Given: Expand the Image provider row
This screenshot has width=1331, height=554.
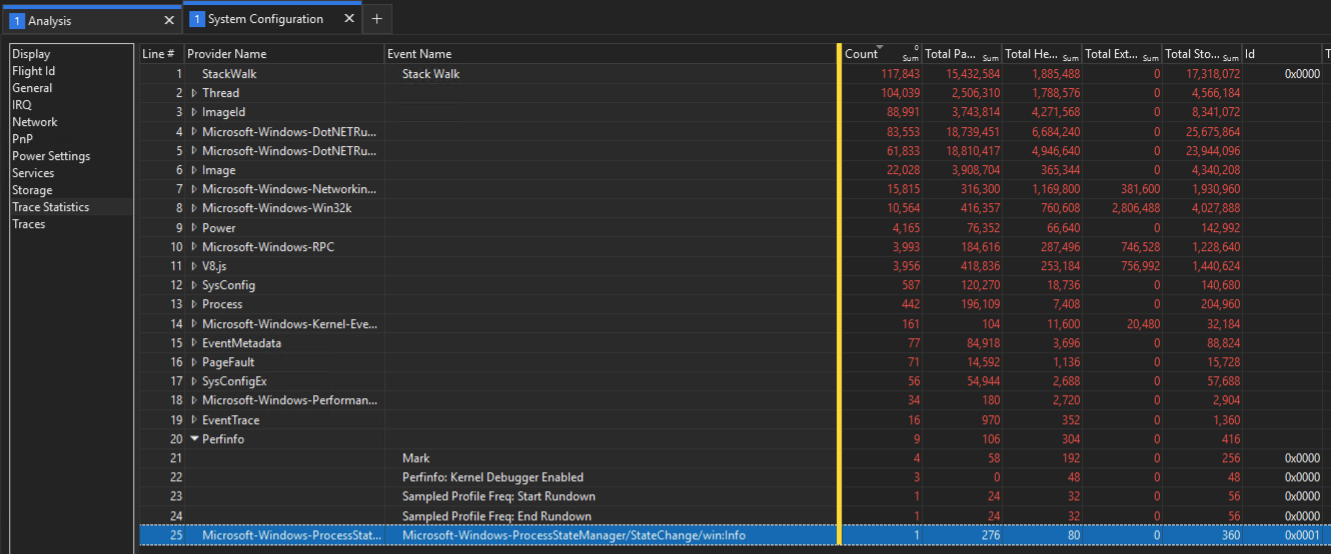Looking at the screenshot, I should (x=194, y=170).
